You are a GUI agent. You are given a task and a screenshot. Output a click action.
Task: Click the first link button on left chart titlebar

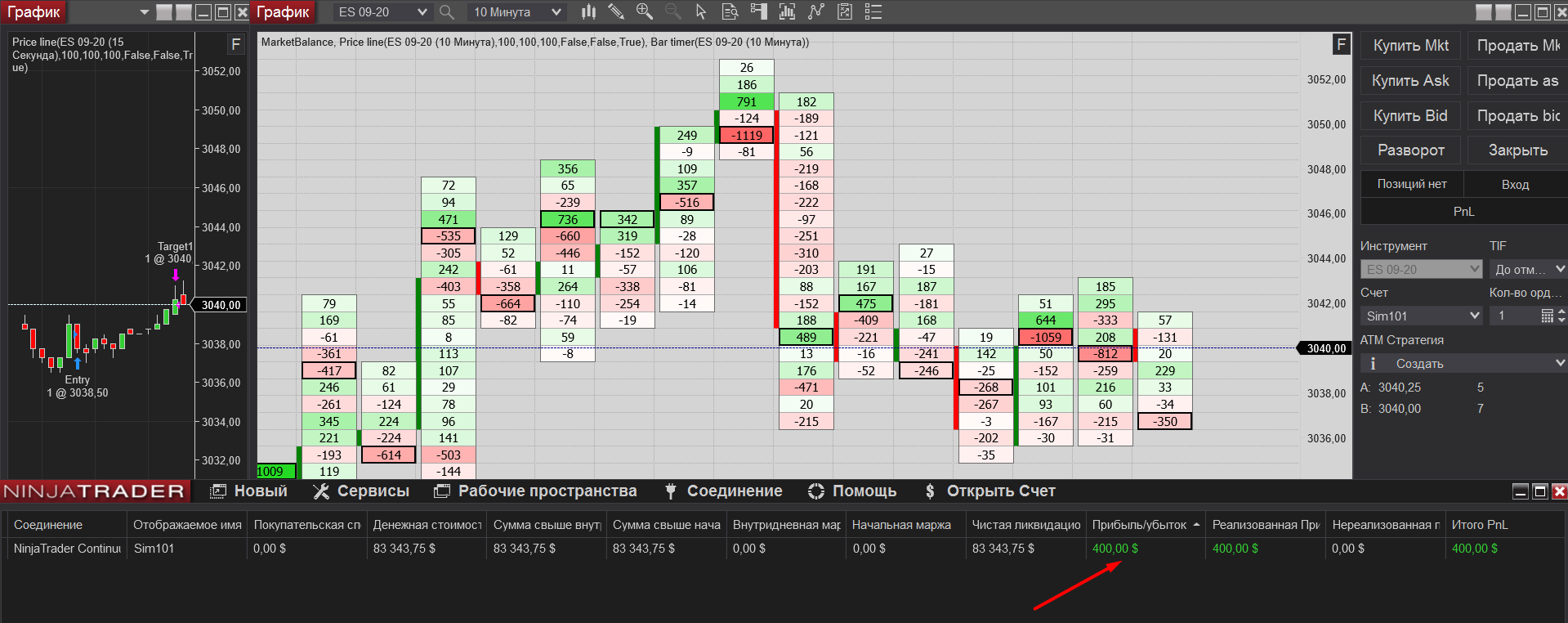click(x=164, y=12)
